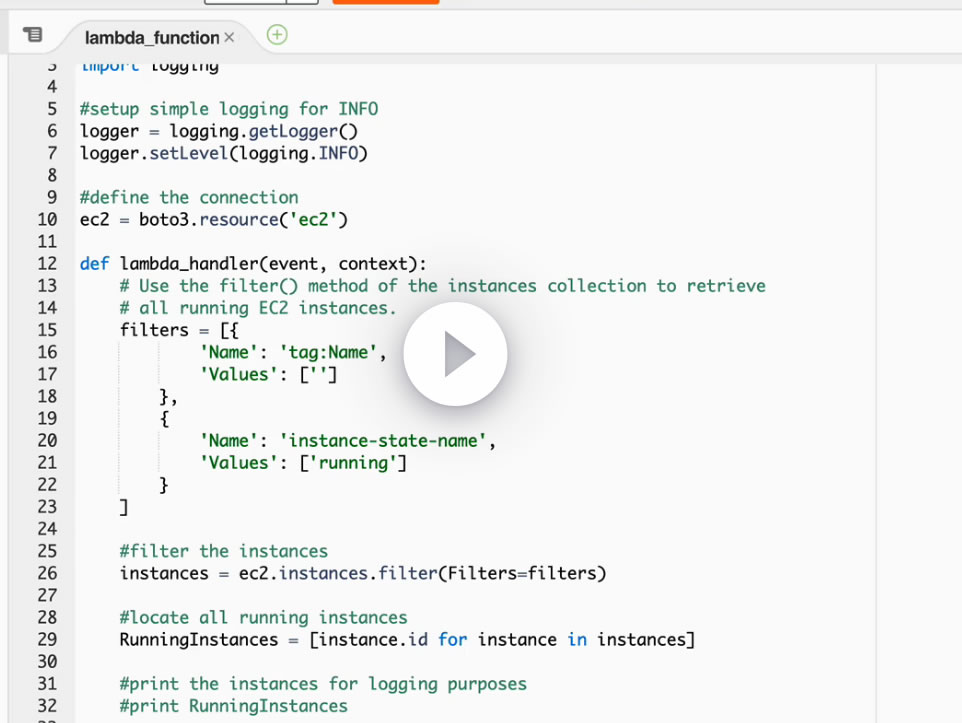Click line number 12 in gutter
This screenshot has height=723, width=962.
pyautogui.click(x=47, y=264)
